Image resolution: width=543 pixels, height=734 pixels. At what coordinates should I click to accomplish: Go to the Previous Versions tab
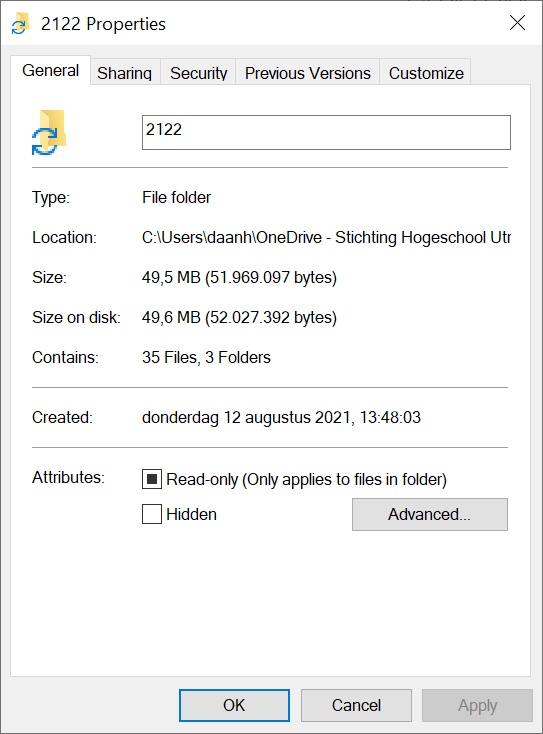[x=308, y=73]
